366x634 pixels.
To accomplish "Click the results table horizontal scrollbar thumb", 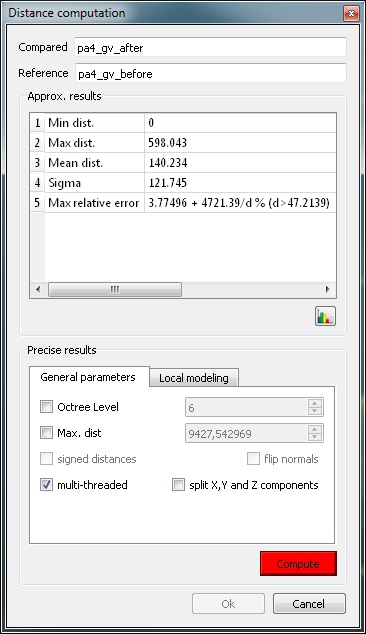I will (115, 289).
